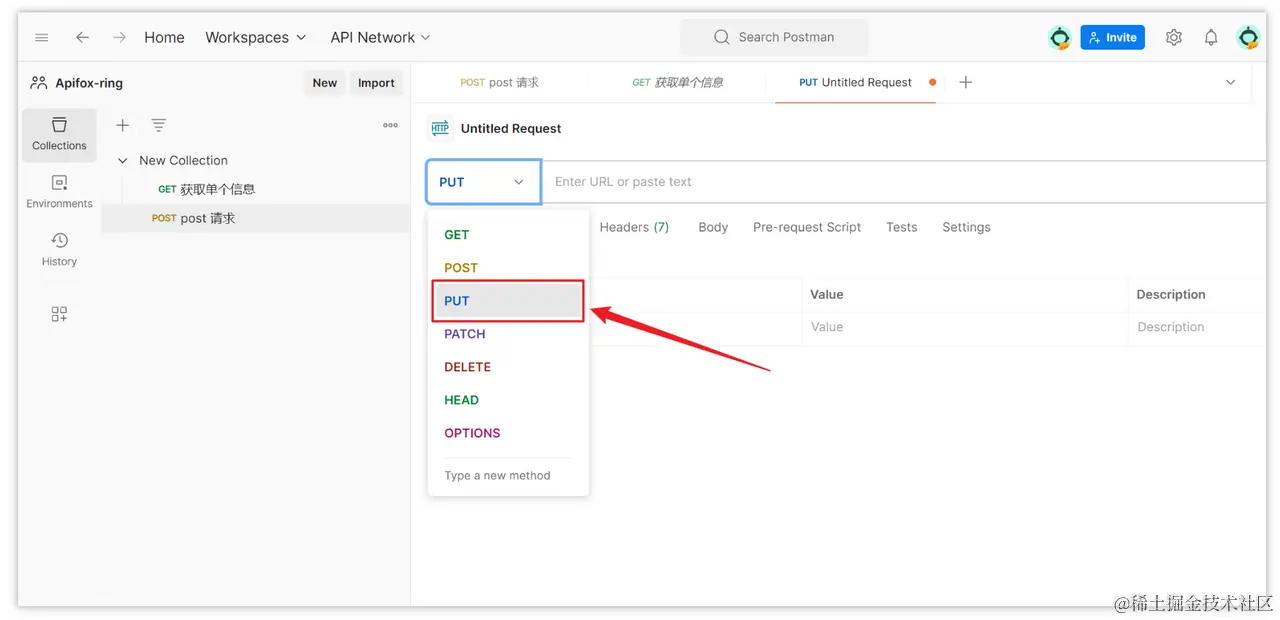Open the Collections sidebar tab
The width and height of the screenshot is (1280, 620).
(59, 134)
